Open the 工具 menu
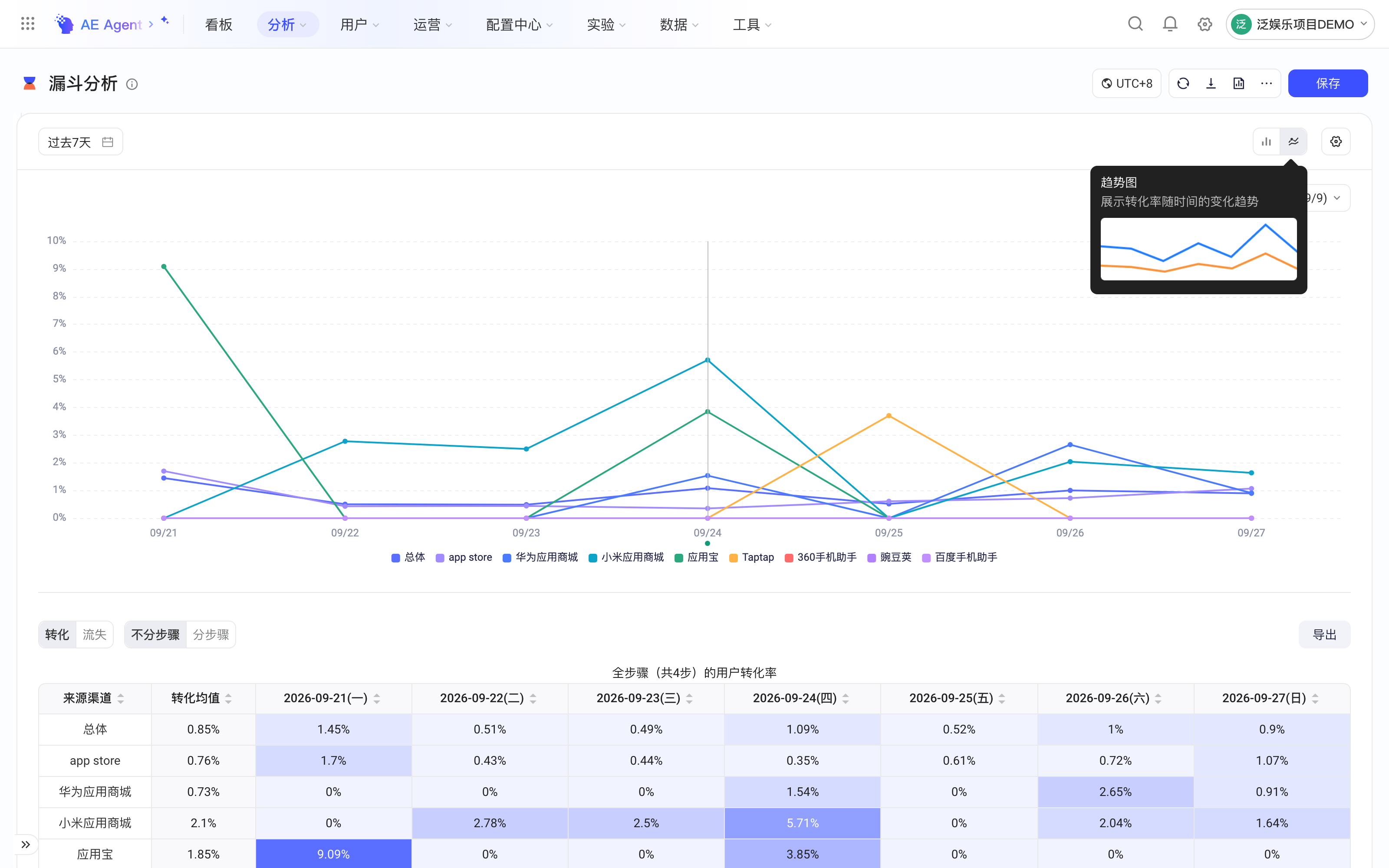Image resolution: width=1389 pixels, height=868 pixels. click(x=752, y=24)
